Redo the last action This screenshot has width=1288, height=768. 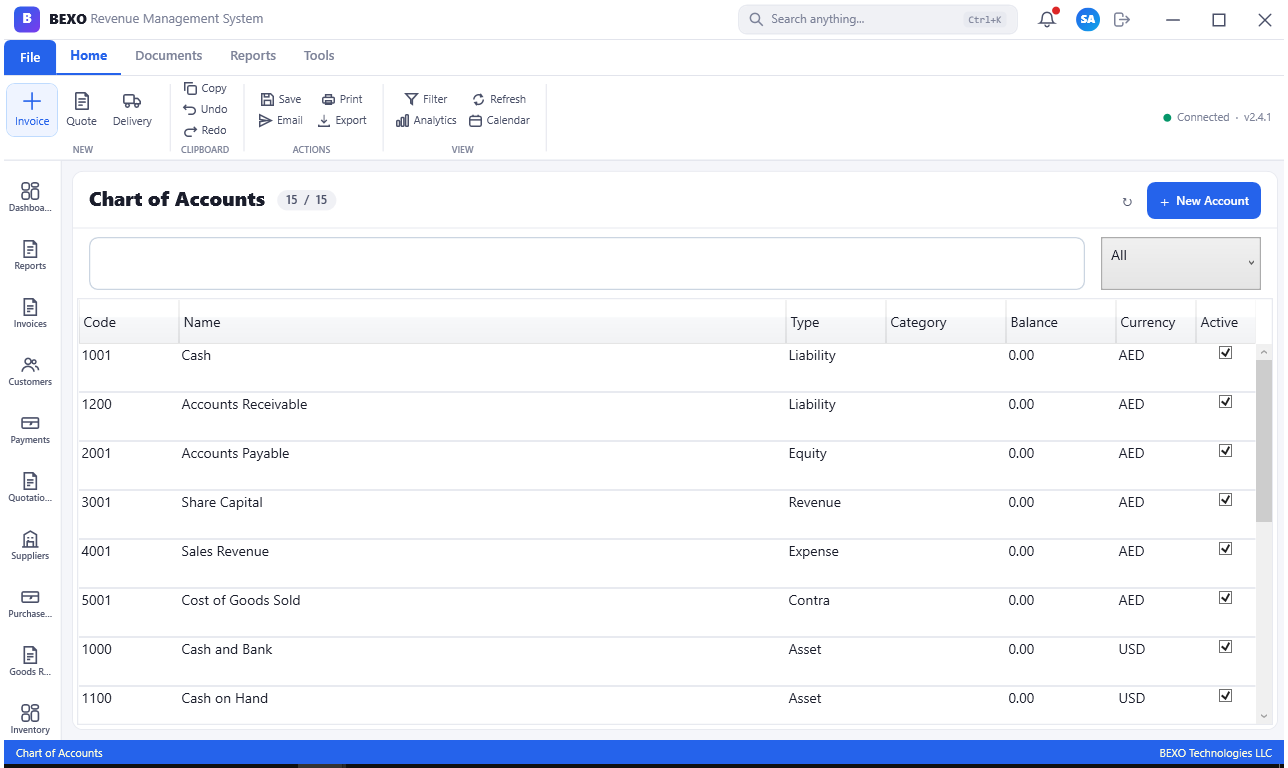[x=205, y=130]
